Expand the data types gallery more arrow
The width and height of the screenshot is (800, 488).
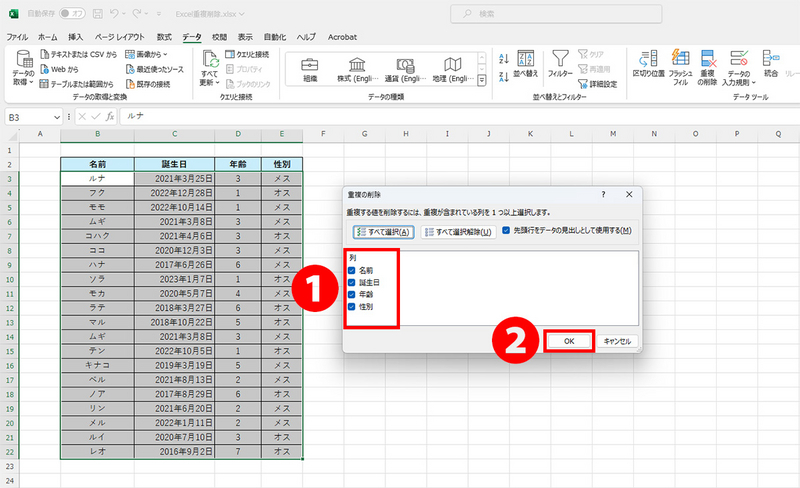click(x=482, y=80)
